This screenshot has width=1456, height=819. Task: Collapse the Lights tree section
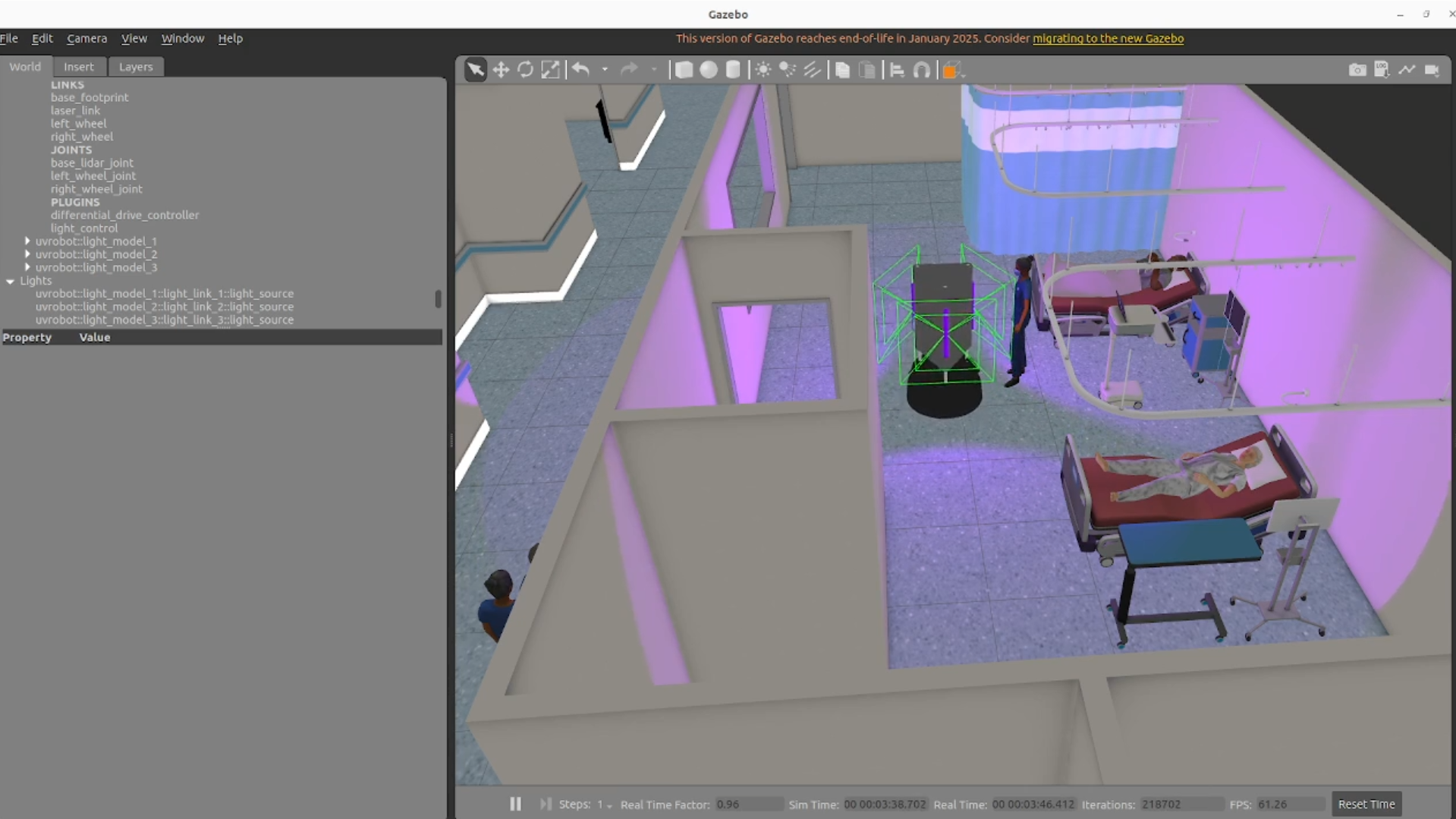pyautogui.click(x=11, y=281)
